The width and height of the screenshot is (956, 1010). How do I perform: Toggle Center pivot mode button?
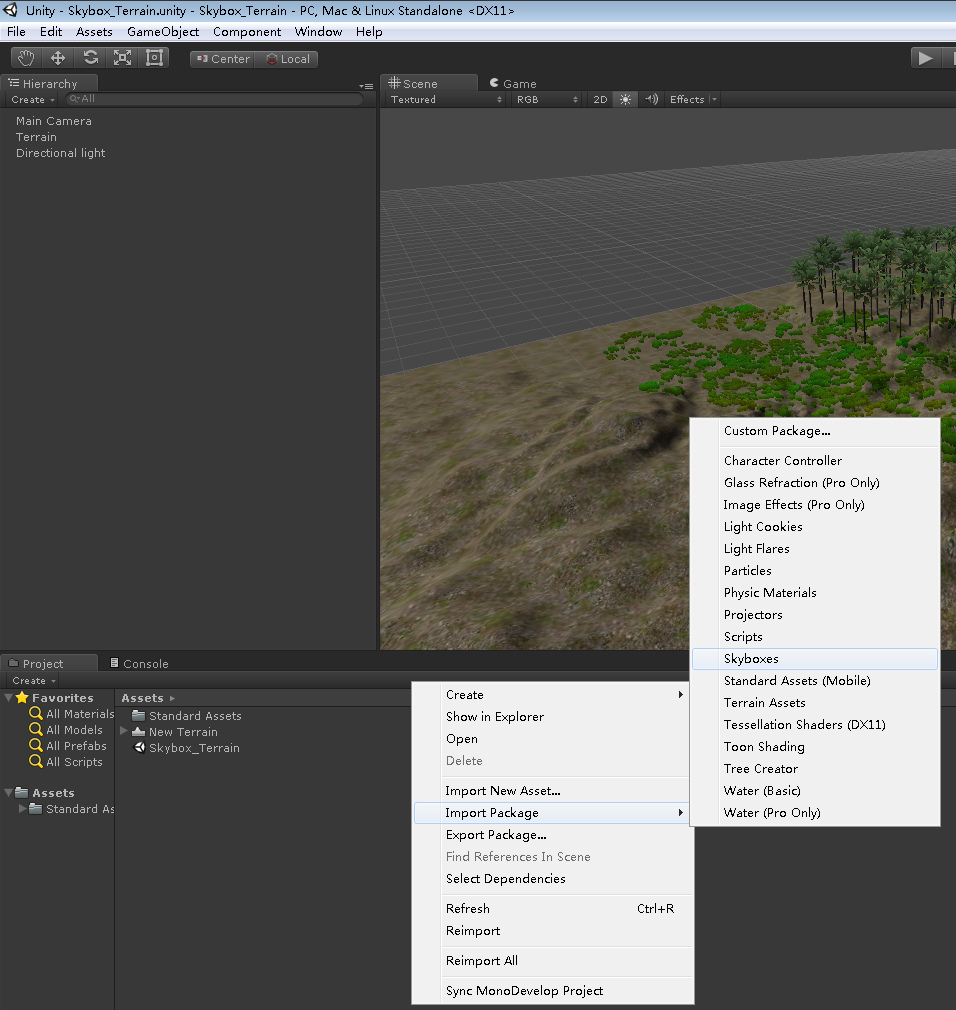coord(223,59)
